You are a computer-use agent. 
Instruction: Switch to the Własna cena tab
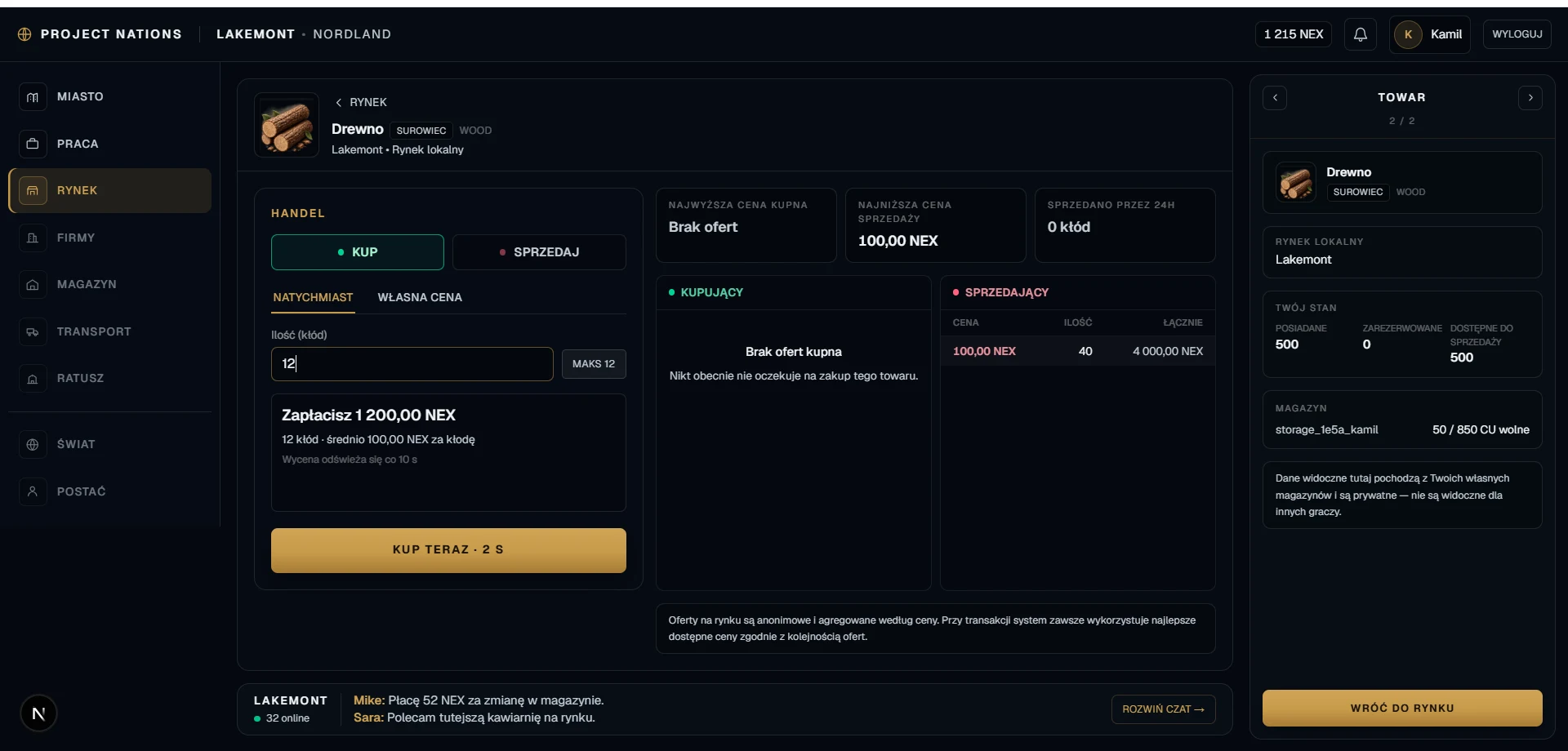click(x=420, y=298)
